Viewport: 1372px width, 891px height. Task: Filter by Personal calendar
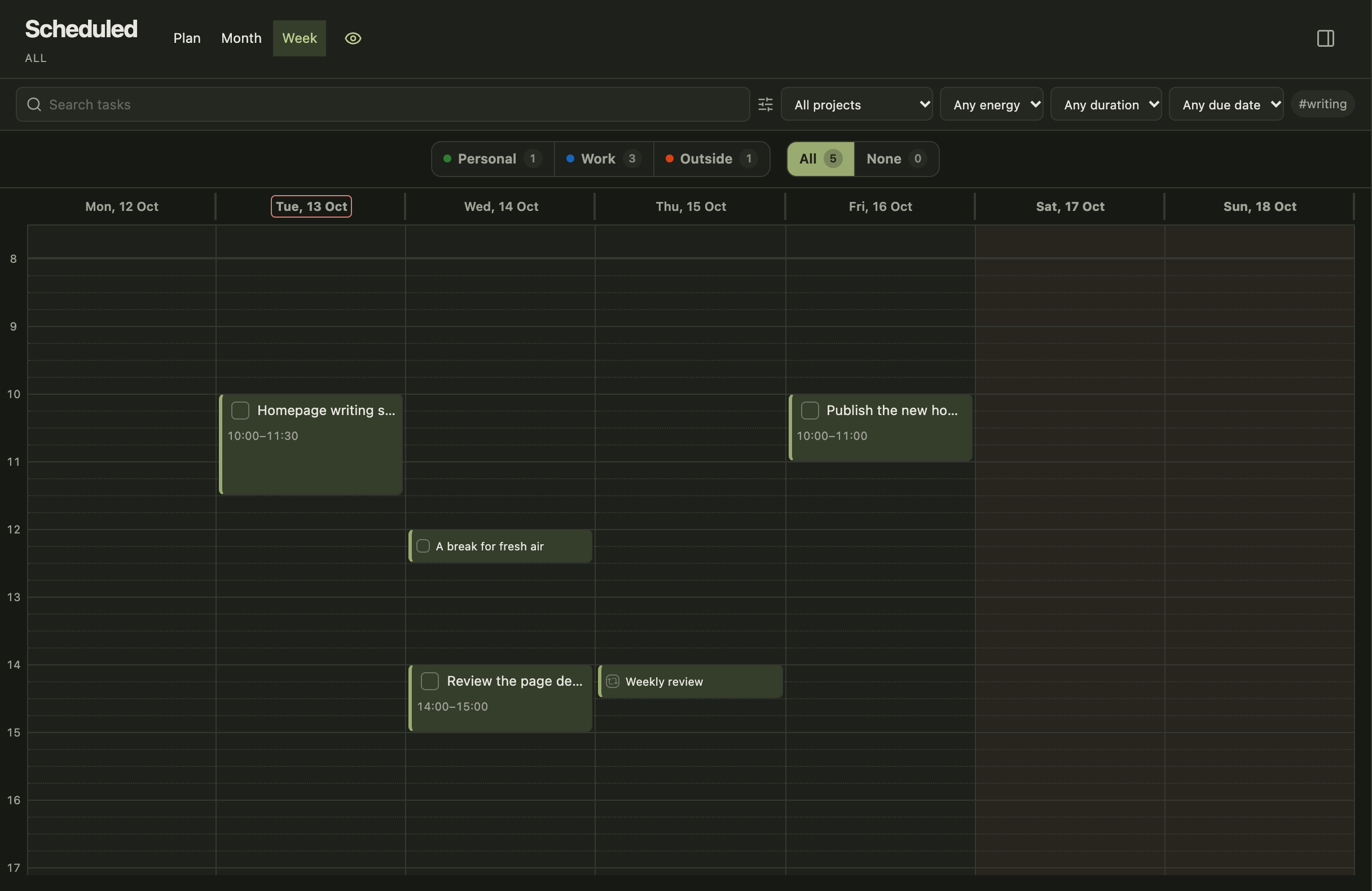(x=493, y=158)
